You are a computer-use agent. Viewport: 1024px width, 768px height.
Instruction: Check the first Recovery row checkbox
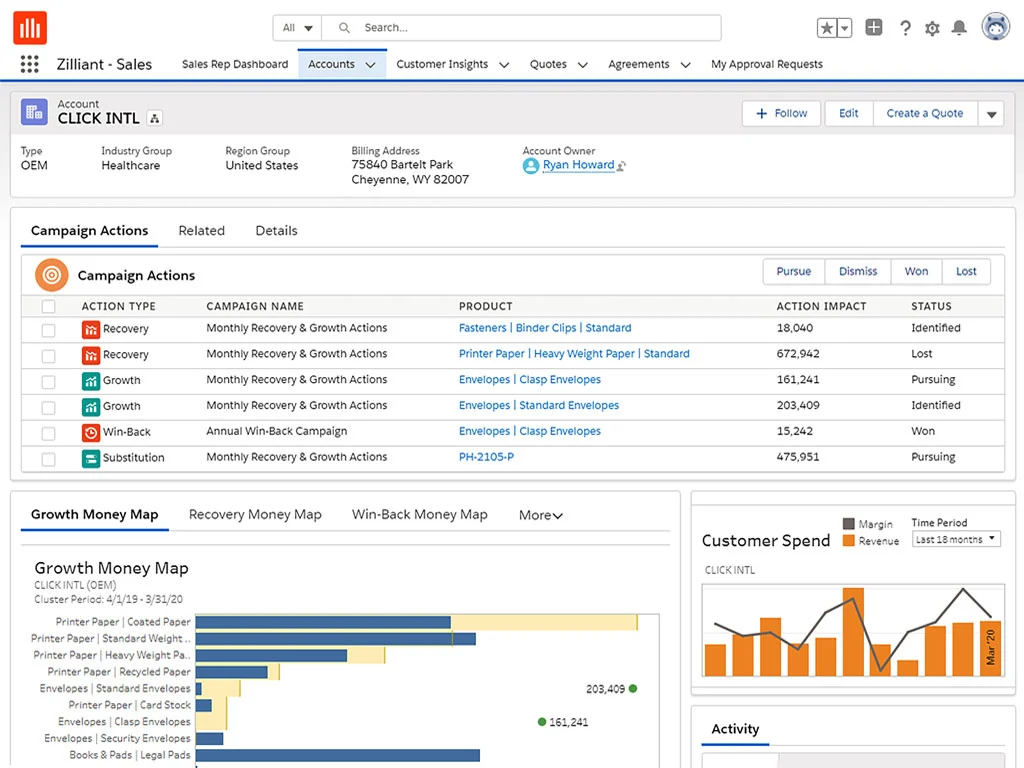[x=47, y=328]
